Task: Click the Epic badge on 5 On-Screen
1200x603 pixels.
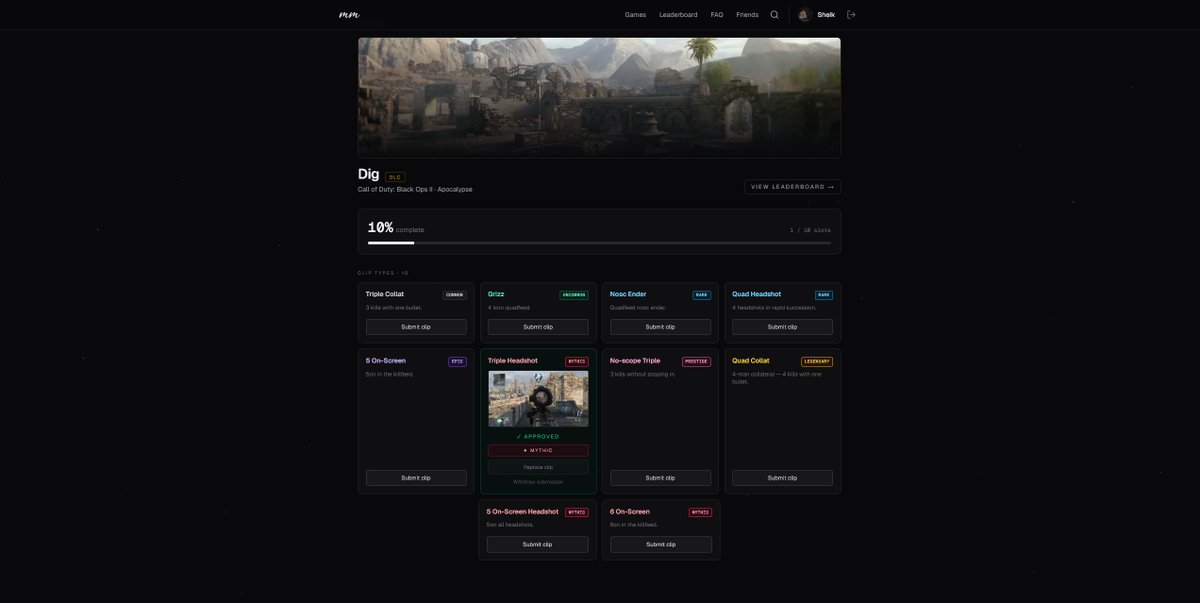Action: (457, 362)
